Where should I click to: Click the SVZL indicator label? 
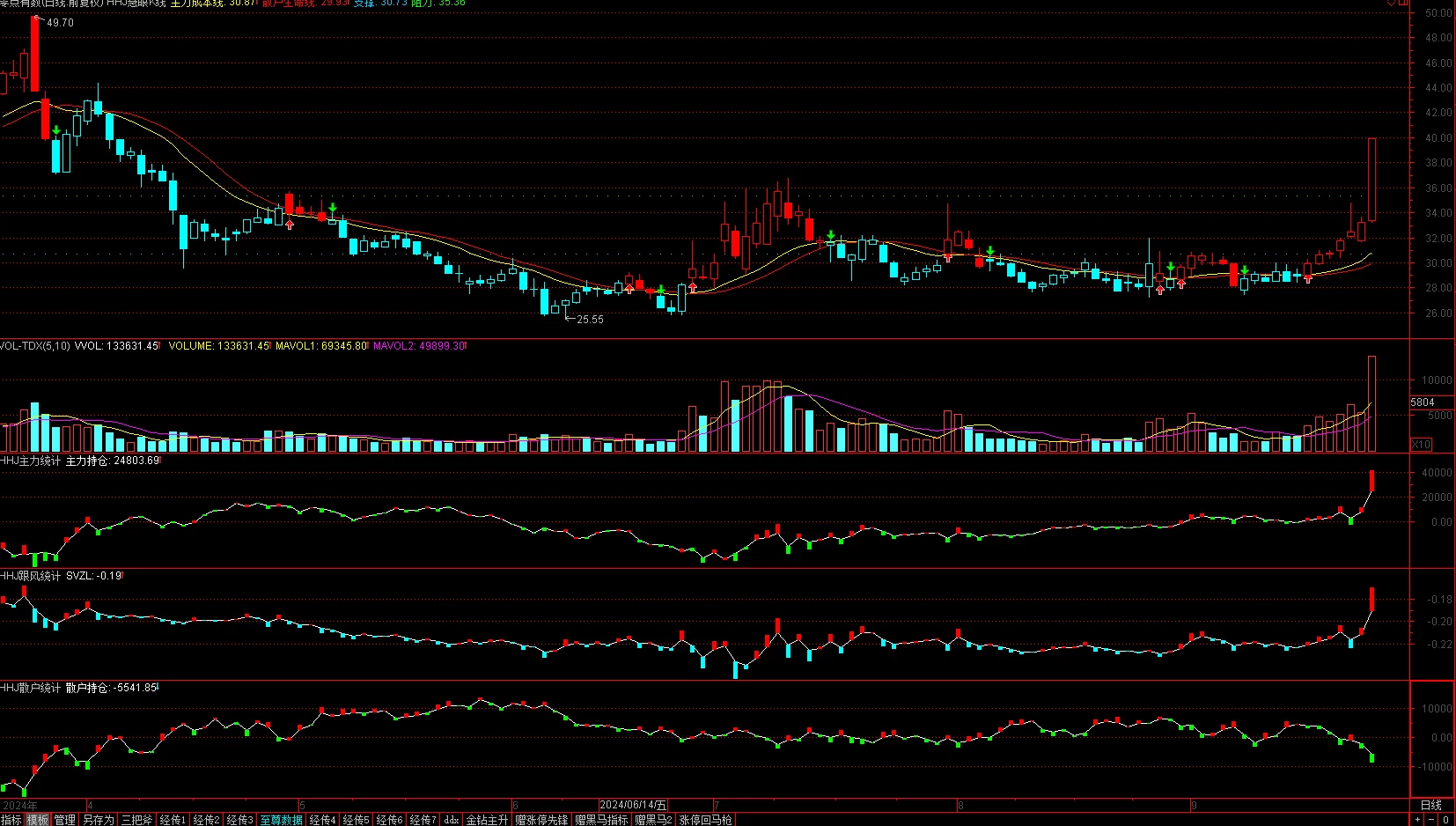pos(94,576)
